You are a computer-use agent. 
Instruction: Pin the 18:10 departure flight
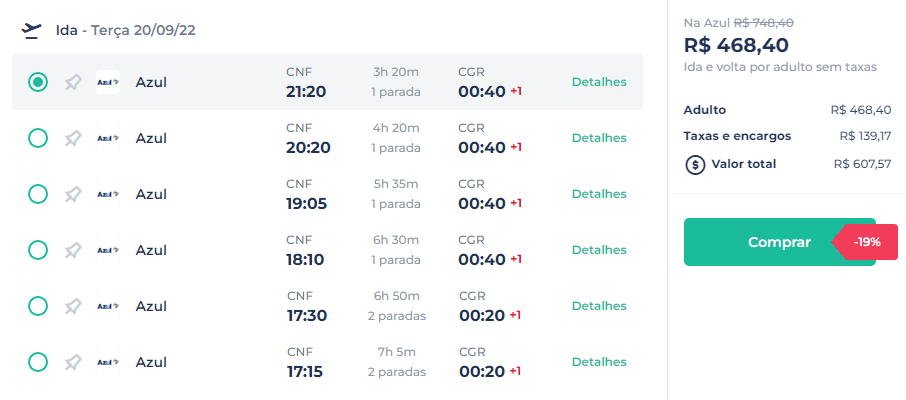click(73, 250)
